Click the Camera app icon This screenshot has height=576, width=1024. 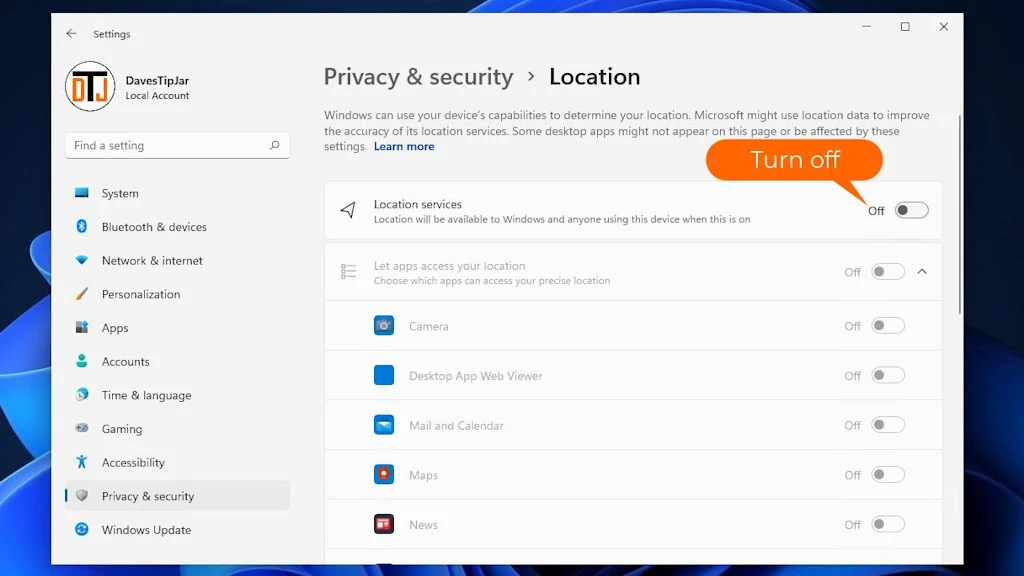384,325
